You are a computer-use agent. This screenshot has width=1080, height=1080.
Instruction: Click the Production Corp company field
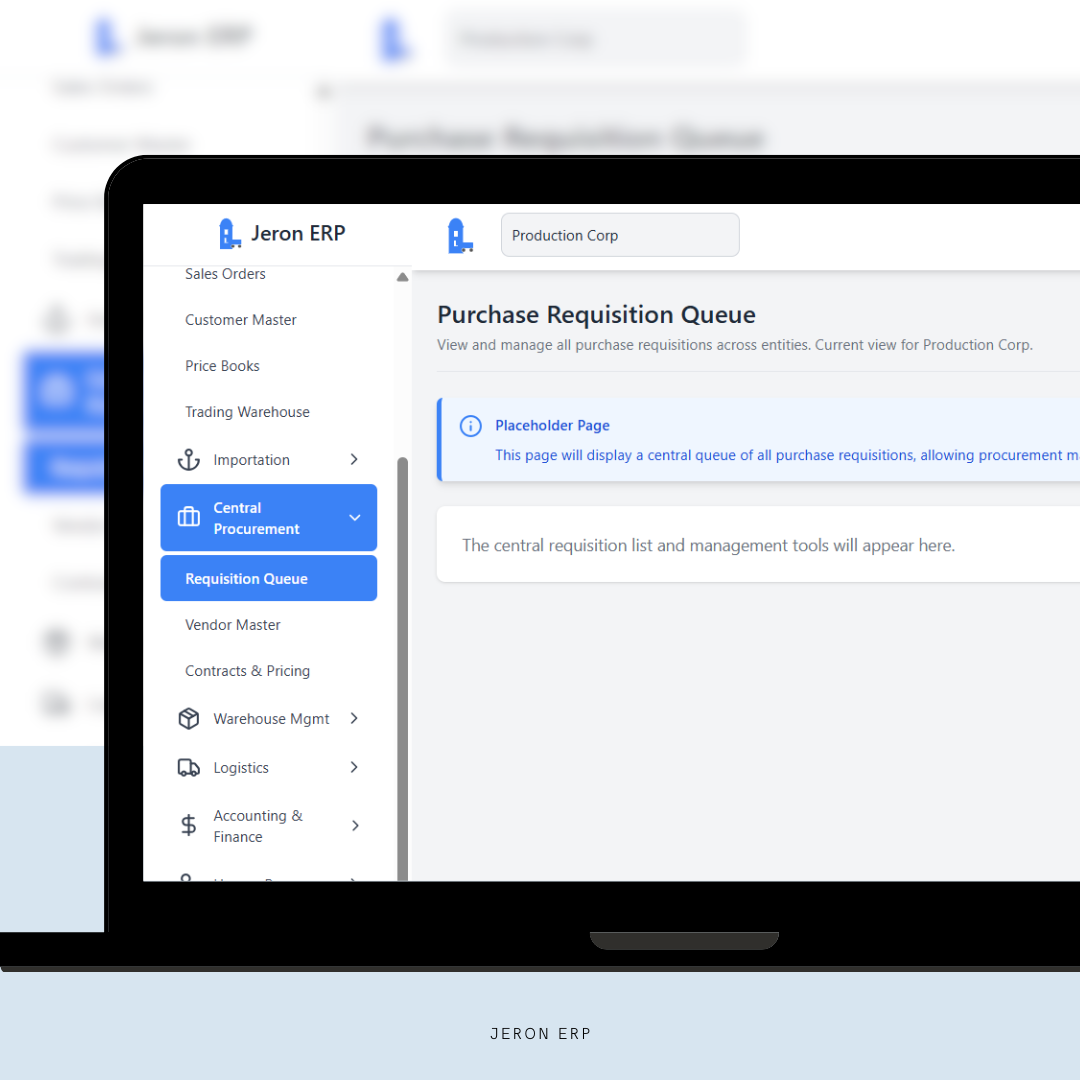(x=620, y=236)
